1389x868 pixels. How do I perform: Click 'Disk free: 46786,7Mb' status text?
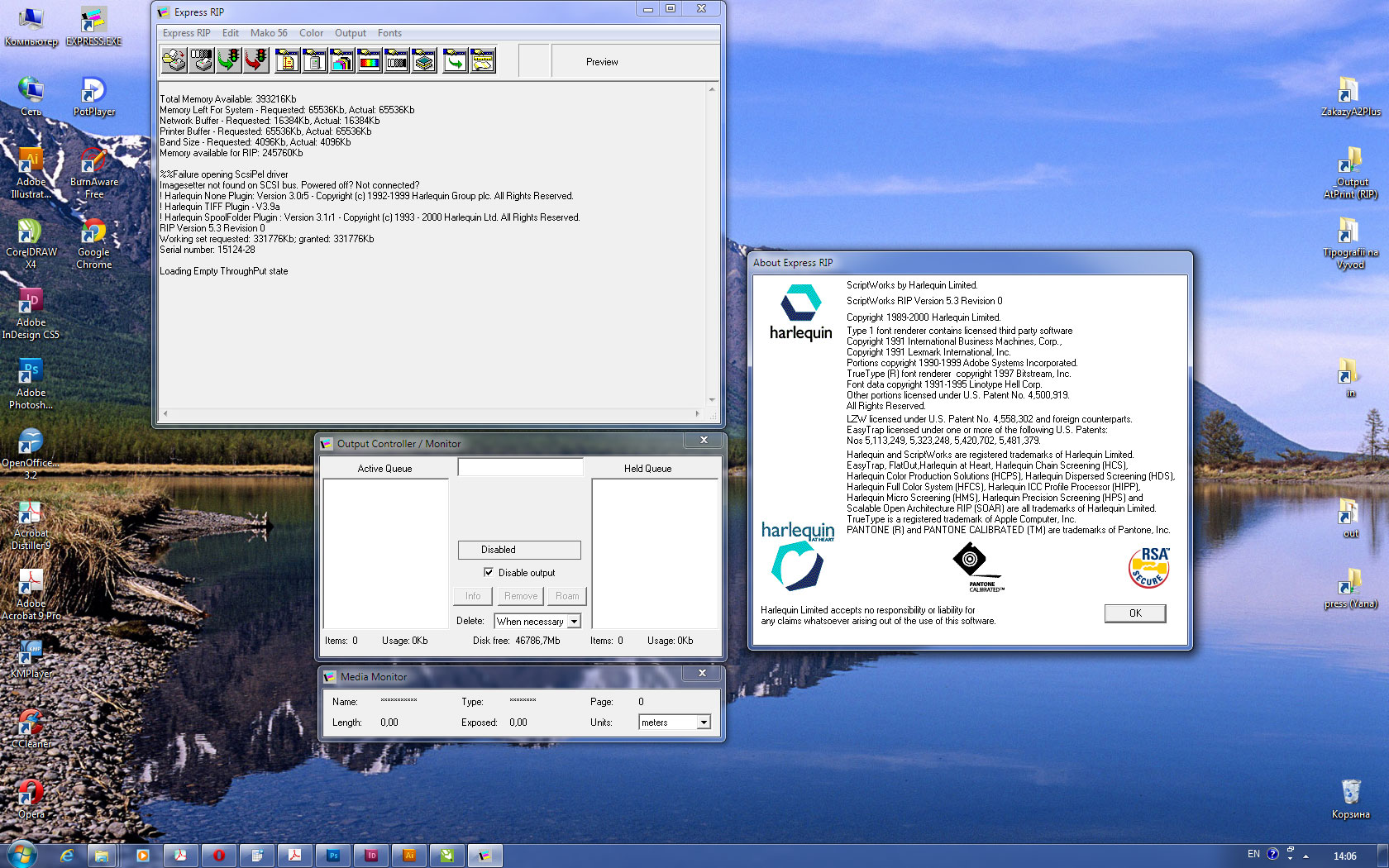[x=516, y=641]
